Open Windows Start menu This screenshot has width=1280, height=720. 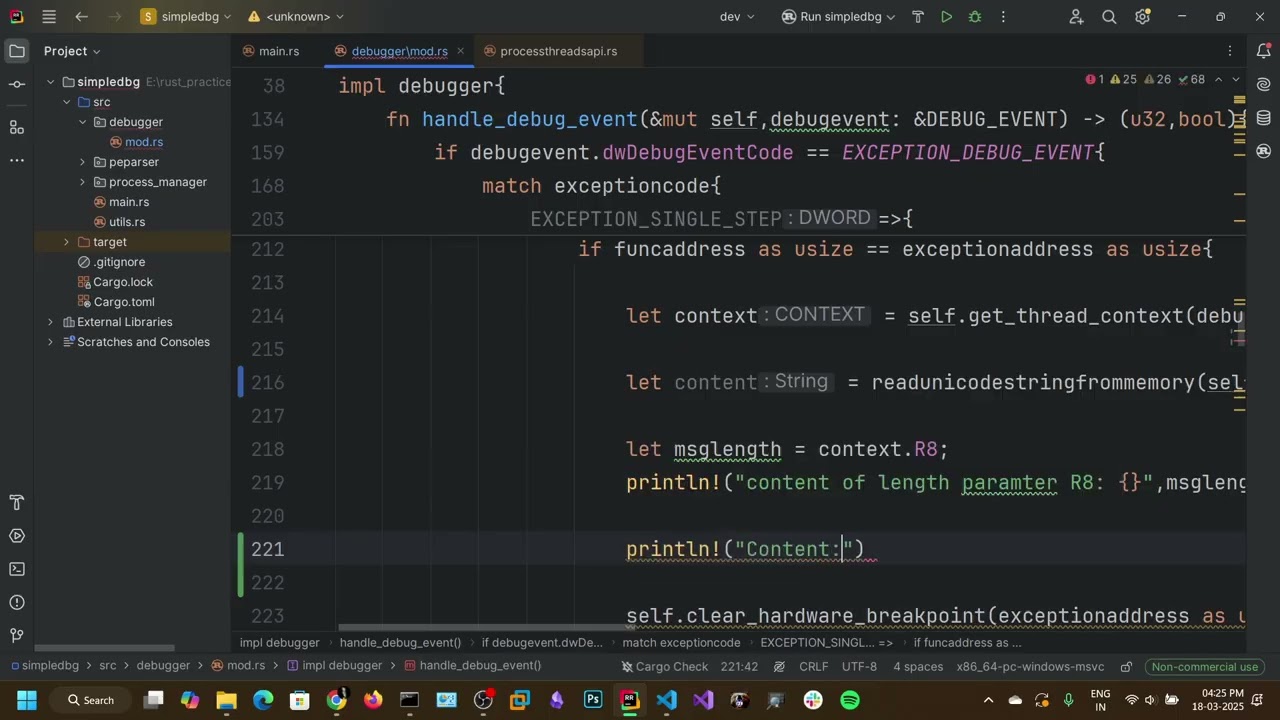click(27, 700)
